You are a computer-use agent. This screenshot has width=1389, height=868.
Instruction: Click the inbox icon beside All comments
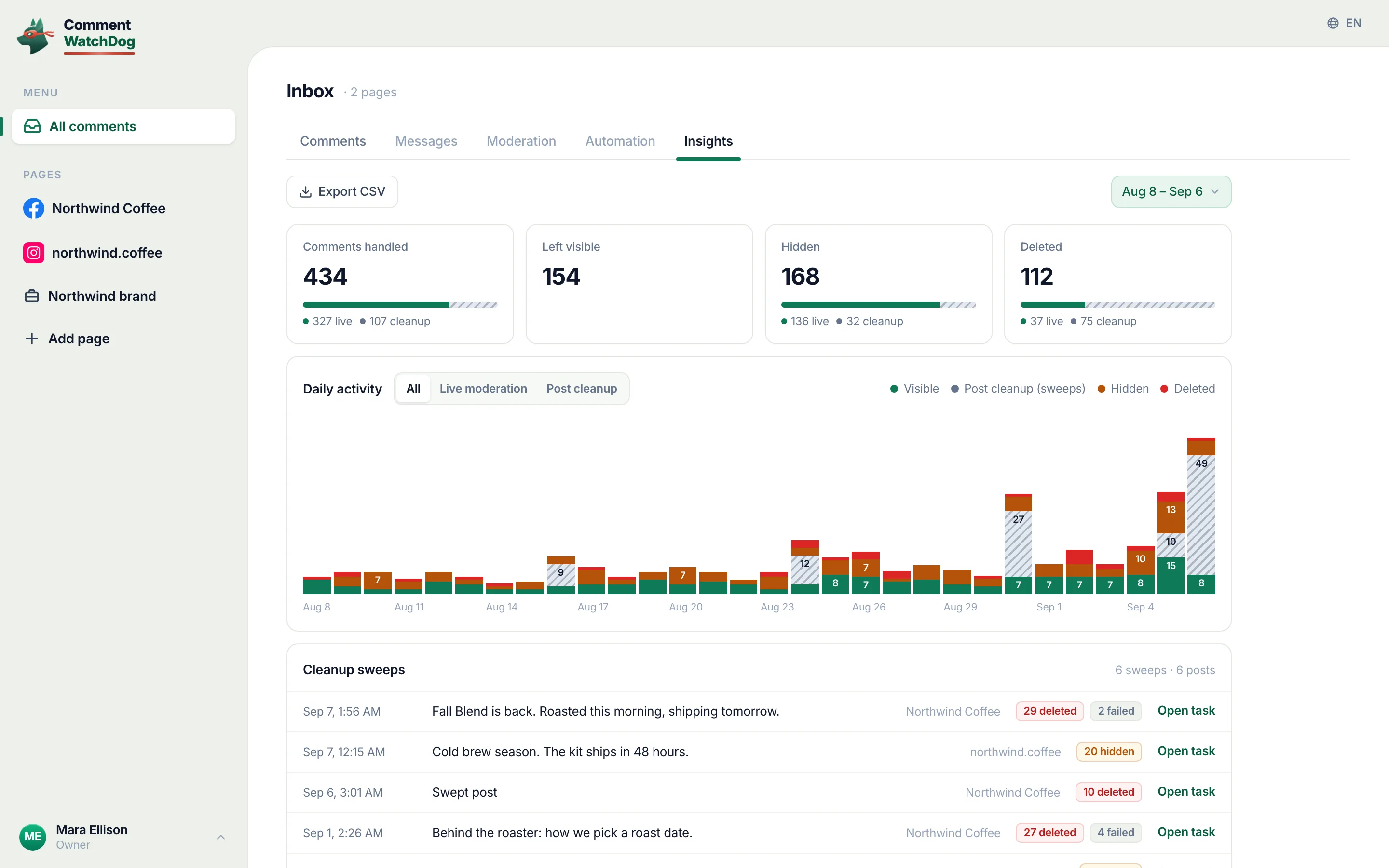(x=32, y=126)
